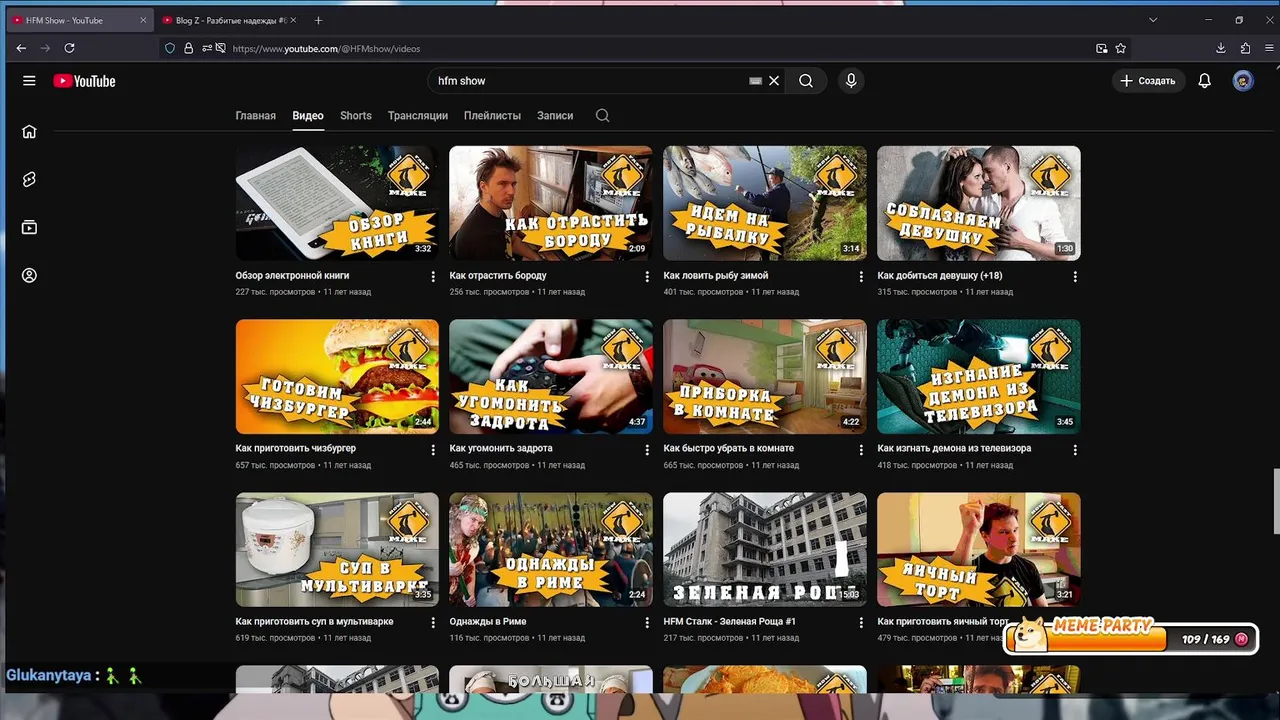Open the Суп в мультиварке thumbnail
This screenshot has height=720, width=1280.
pos(337,549)
